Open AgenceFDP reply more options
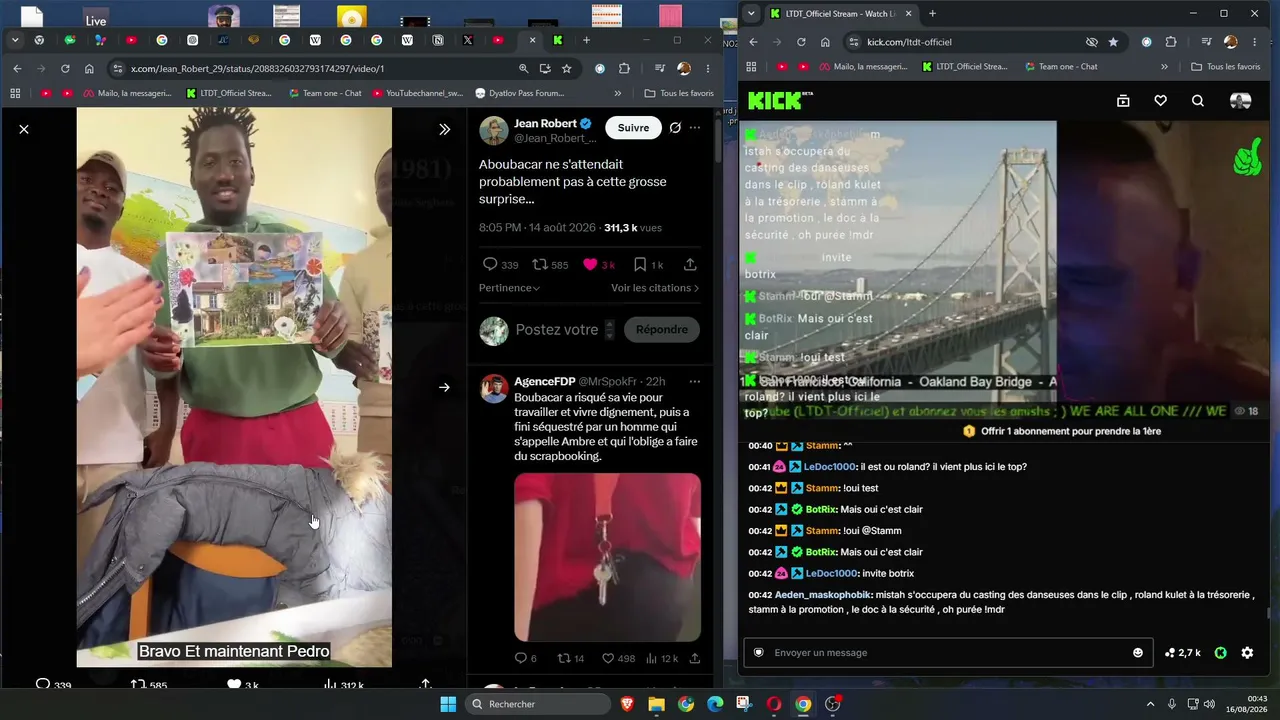 (695, 382)
